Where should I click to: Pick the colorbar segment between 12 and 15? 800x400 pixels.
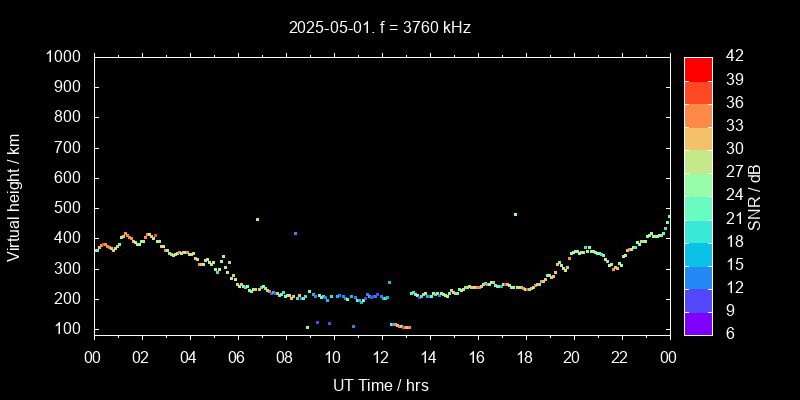698,276
